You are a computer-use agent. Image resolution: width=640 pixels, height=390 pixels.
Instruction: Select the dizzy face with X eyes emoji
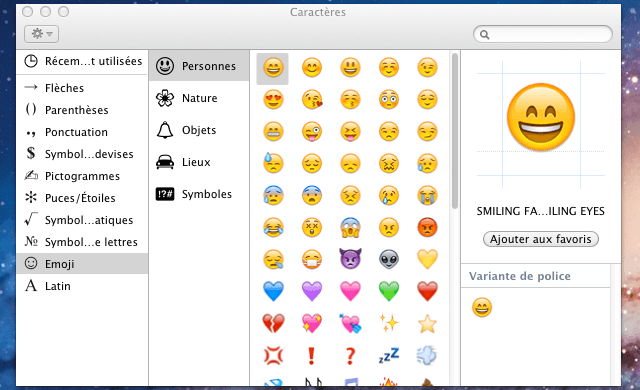pos(312,227)
